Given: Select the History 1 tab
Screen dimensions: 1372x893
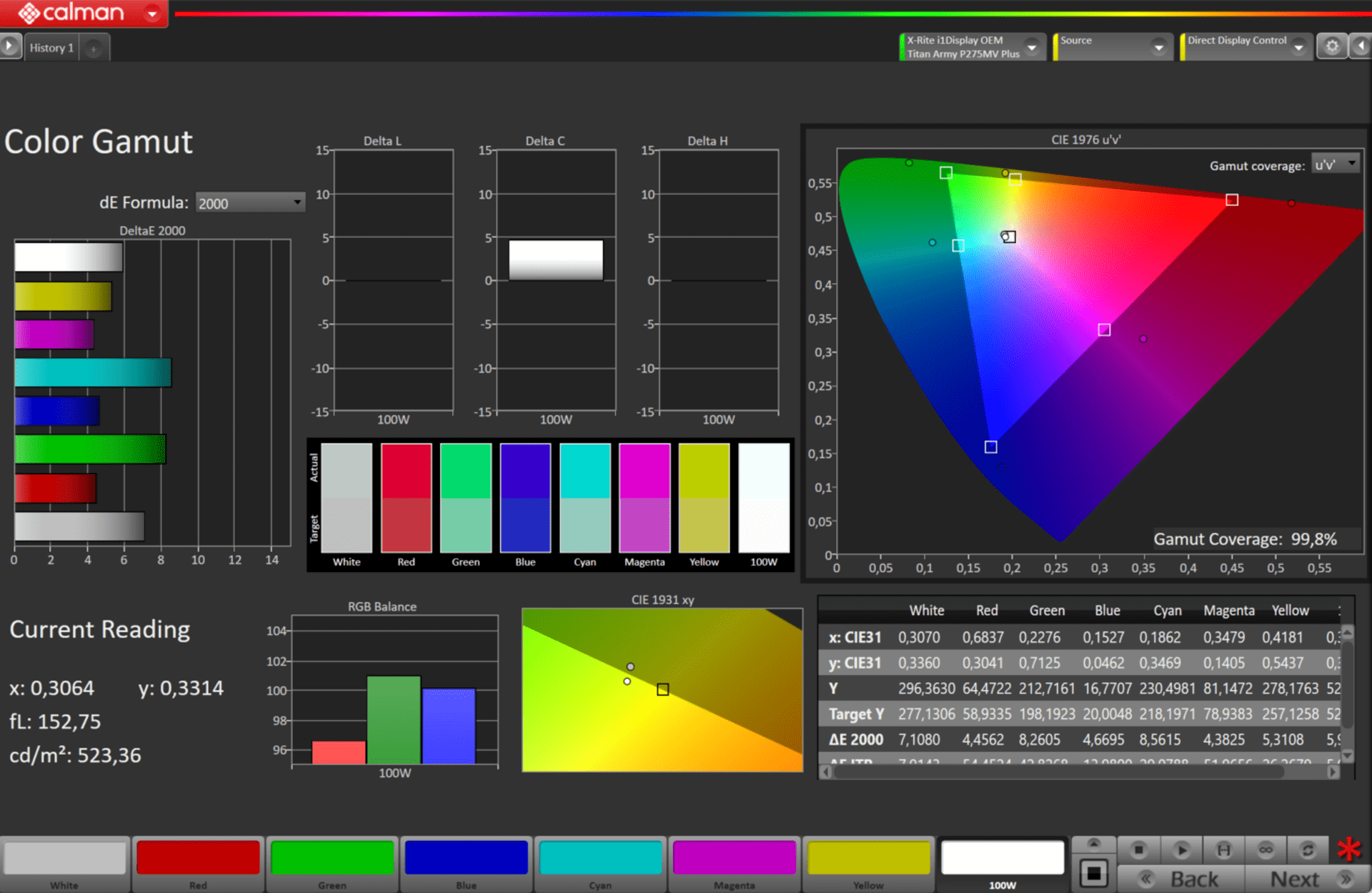Looking at the screenshot, I should 51,48.
